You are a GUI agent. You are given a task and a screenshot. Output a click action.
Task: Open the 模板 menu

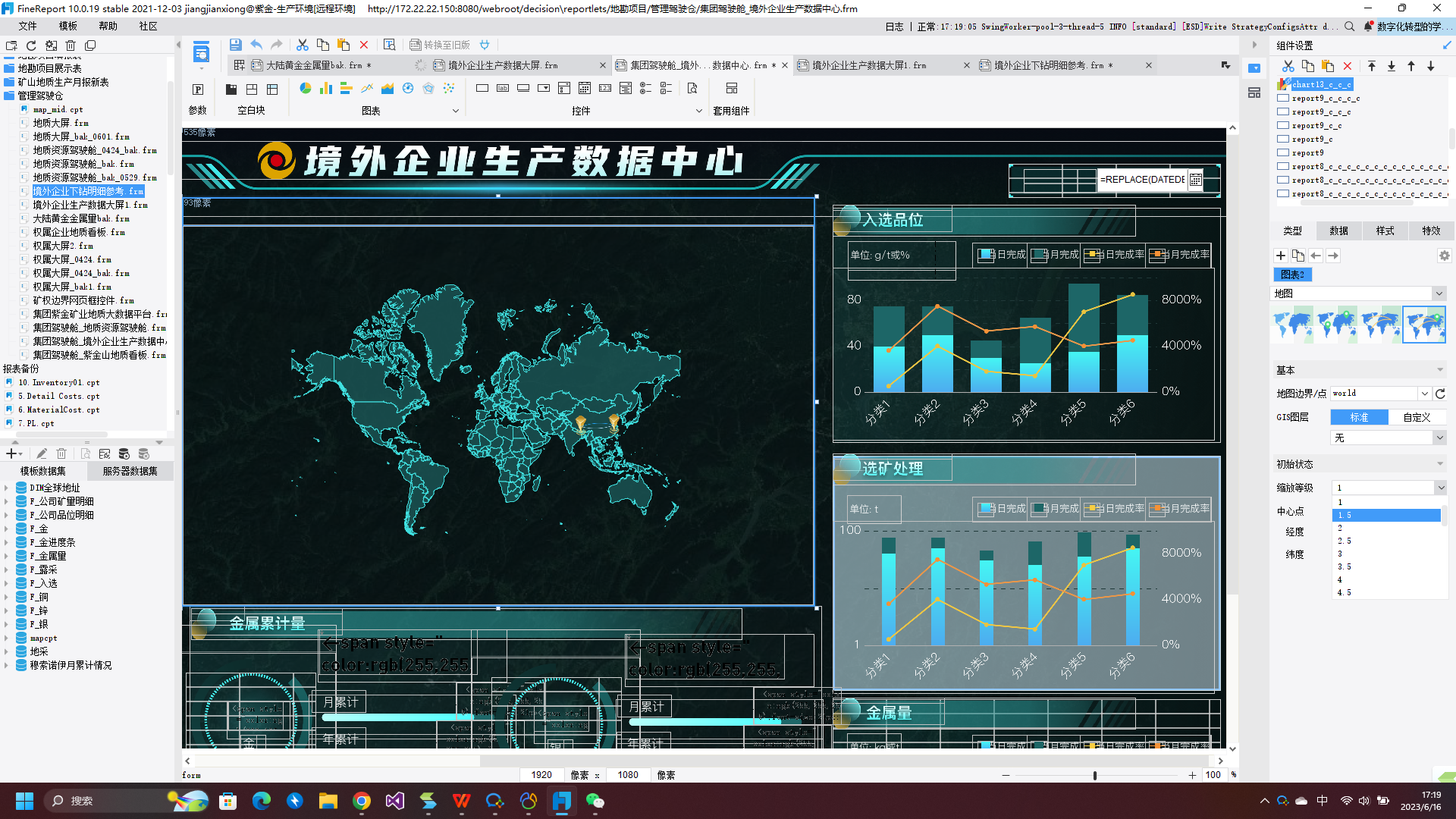click(x=67, y=26)
